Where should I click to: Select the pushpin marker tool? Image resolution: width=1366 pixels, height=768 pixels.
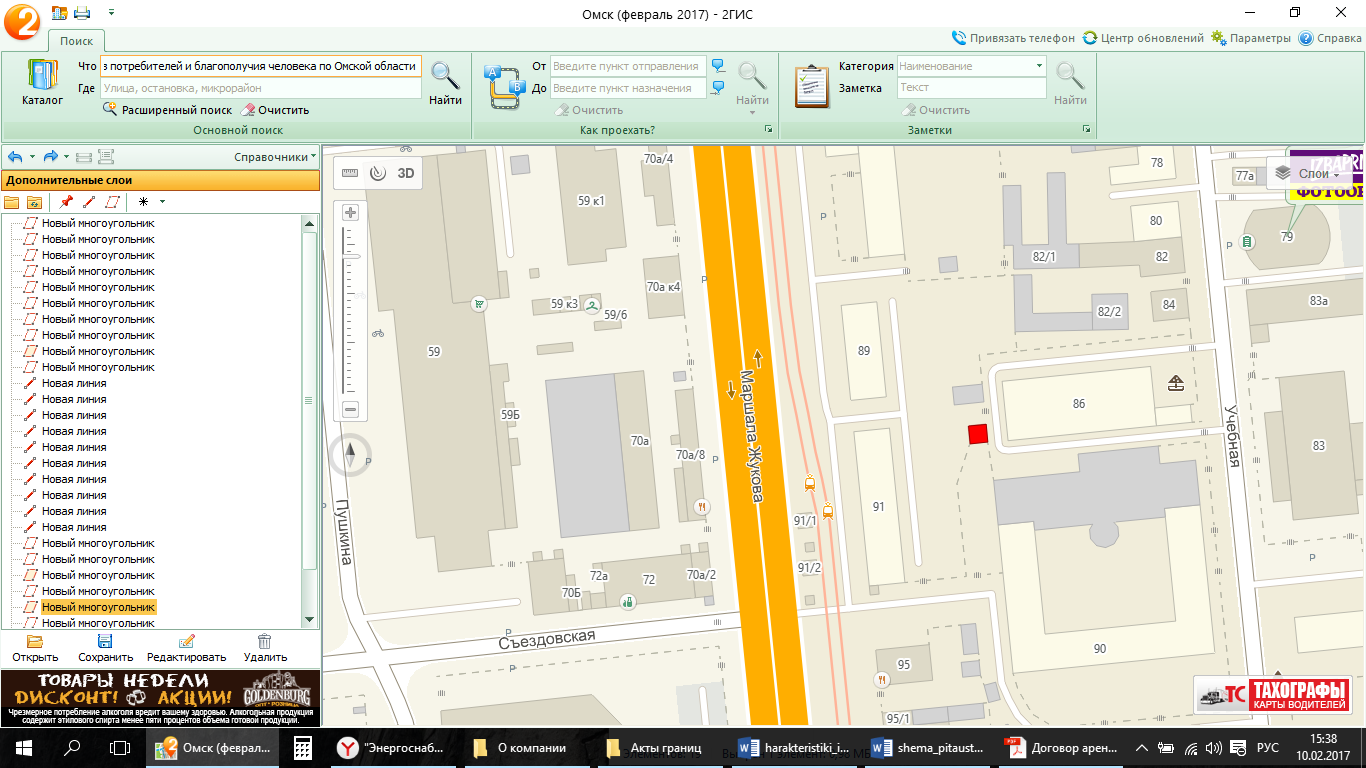click(x=66, y=202)
